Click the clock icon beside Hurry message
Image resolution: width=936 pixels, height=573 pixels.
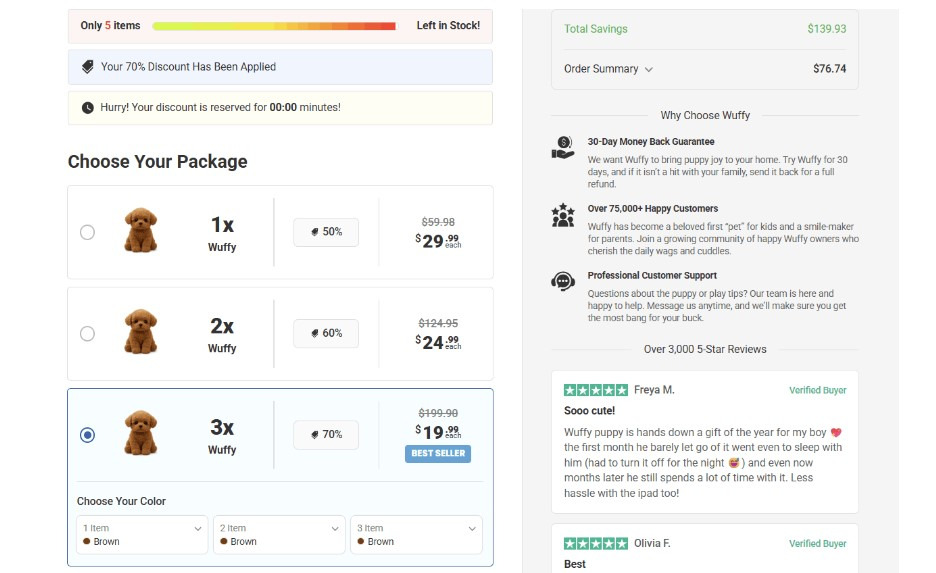point(88,107)
